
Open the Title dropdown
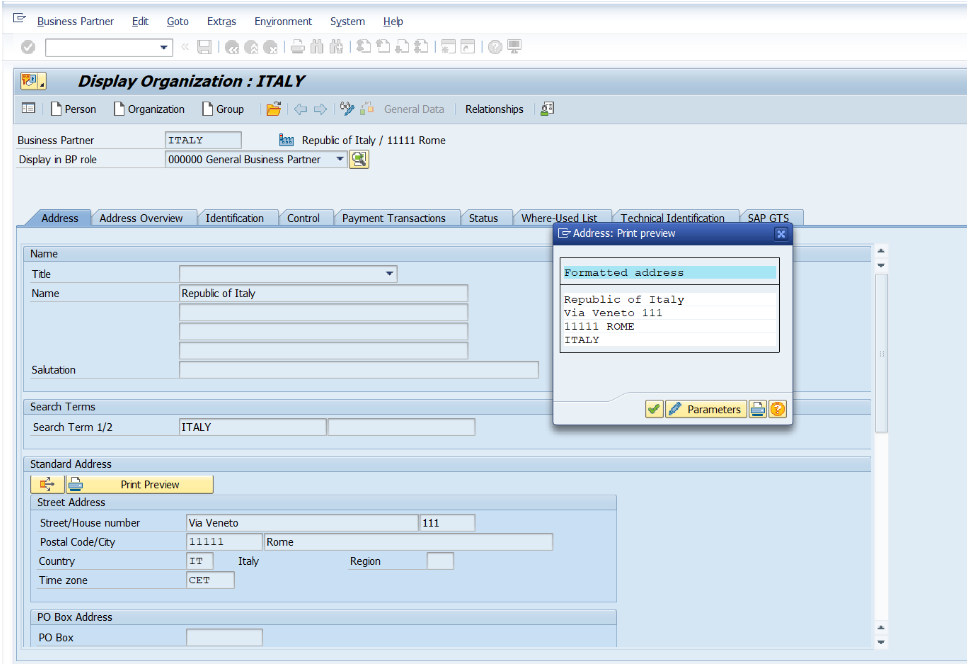[390, 273]
